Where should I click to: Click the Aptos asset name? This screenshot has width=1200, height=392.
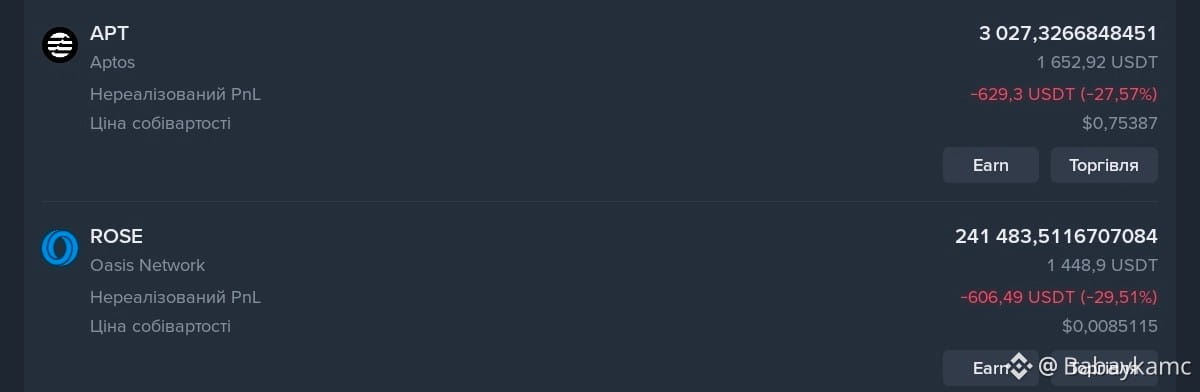click(x=112, y=62)
